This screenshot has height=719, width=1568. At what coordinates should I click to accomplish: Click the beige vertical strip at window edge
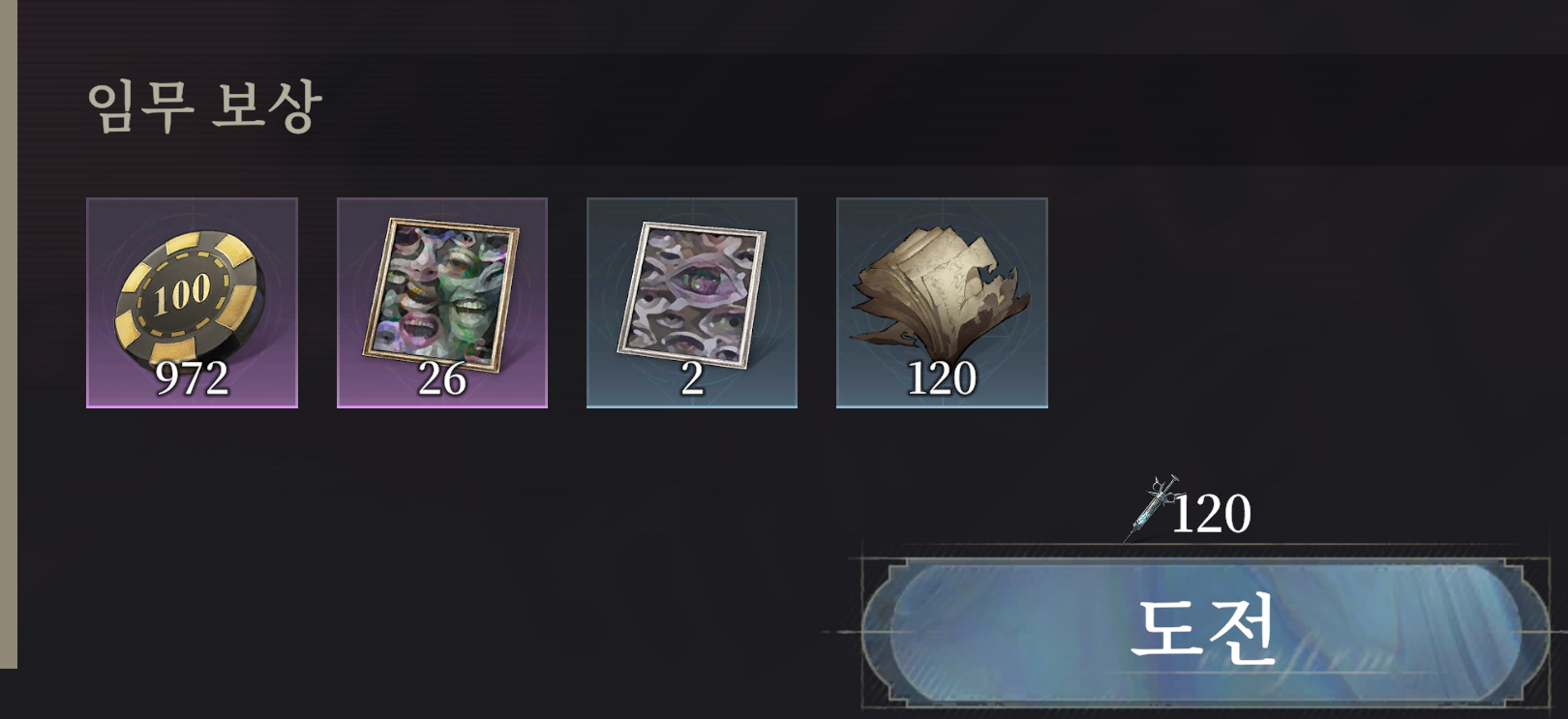click(x=9, y=334)
